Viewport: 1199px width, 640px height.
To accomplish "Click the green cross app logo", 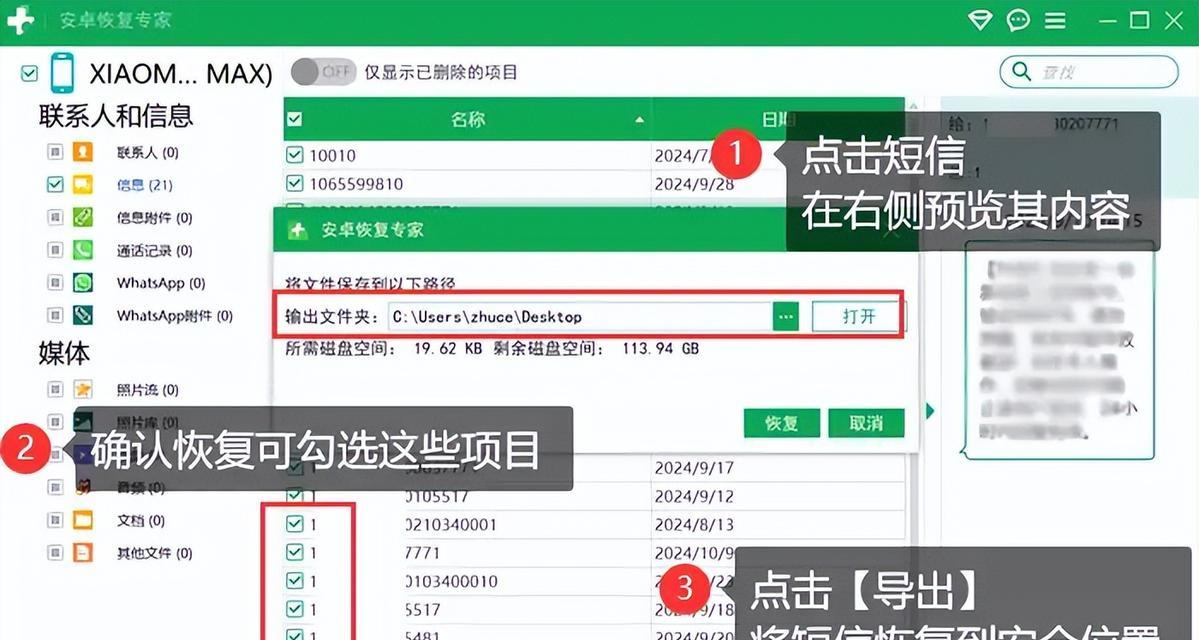I will coord(19,20).
